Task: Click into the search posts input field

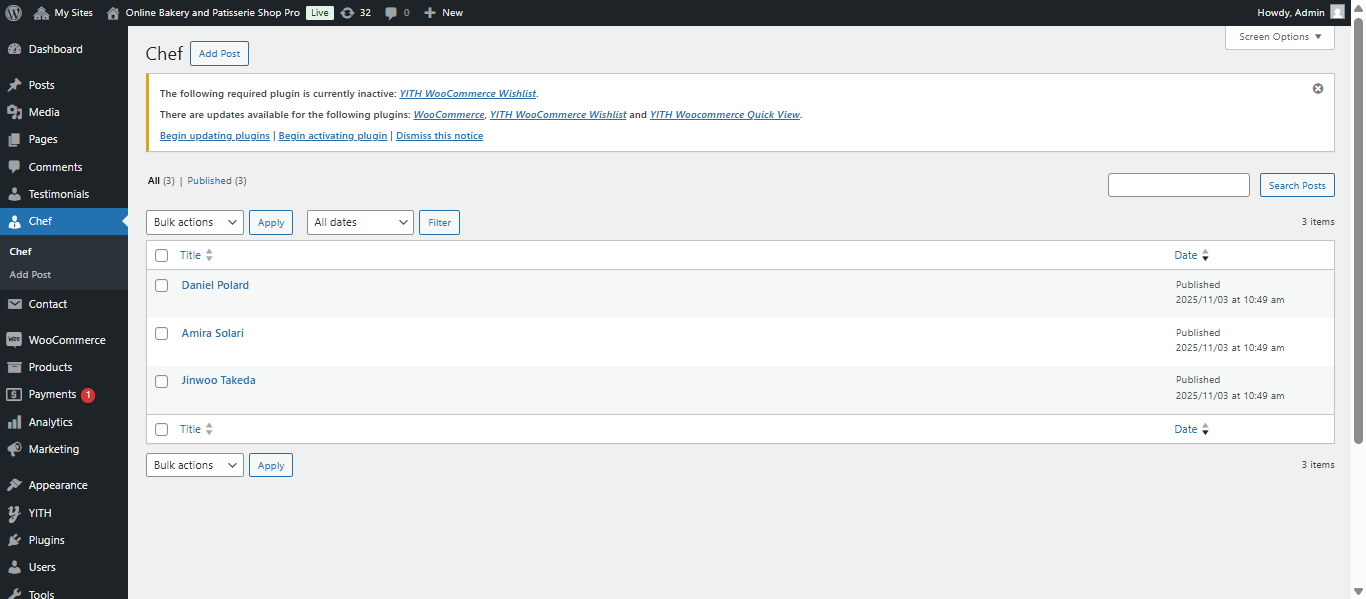Action: pyautogui.click(x=1178, y=185)
